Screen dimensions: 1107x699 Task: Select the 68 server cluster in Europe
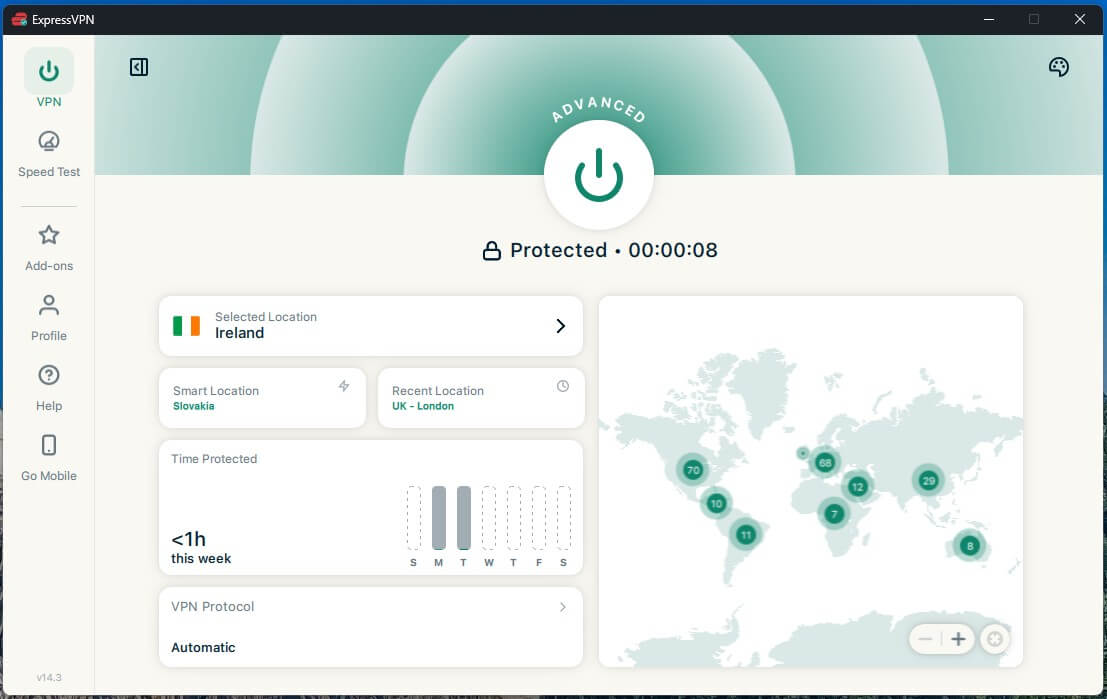(x=825, y=462)
